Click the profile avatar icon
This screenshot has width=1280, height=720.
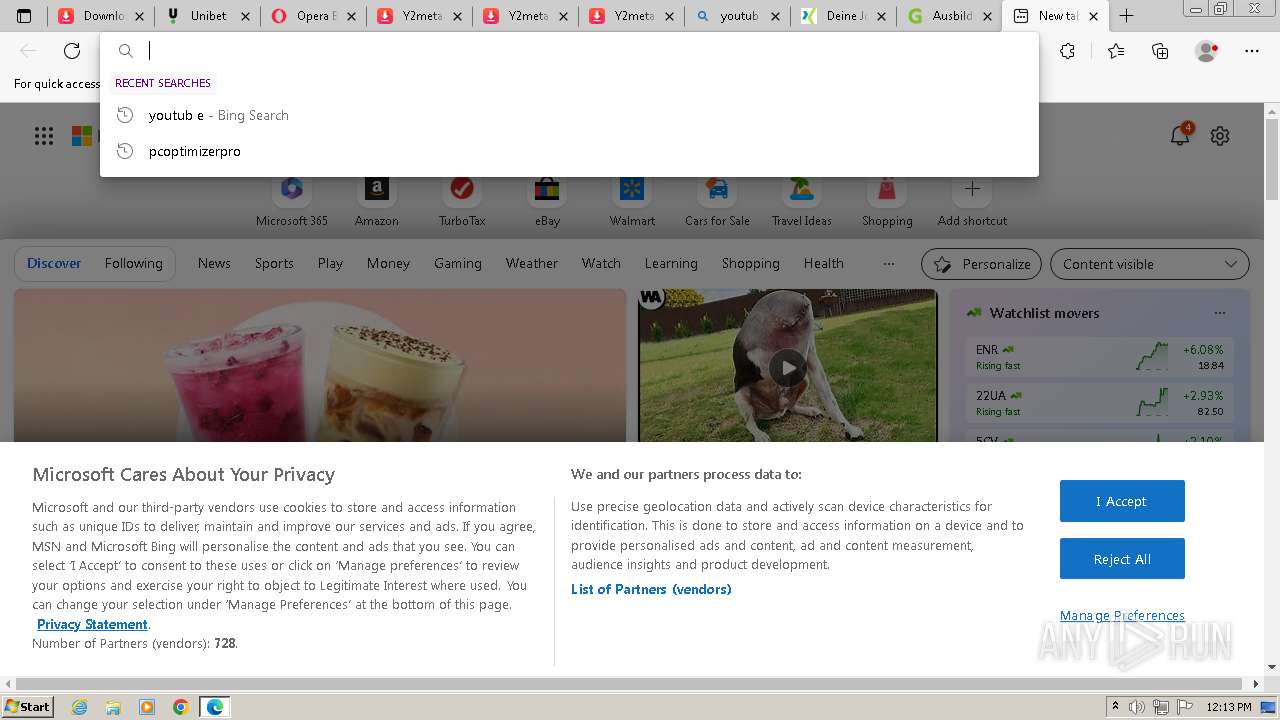[1207, 51]
